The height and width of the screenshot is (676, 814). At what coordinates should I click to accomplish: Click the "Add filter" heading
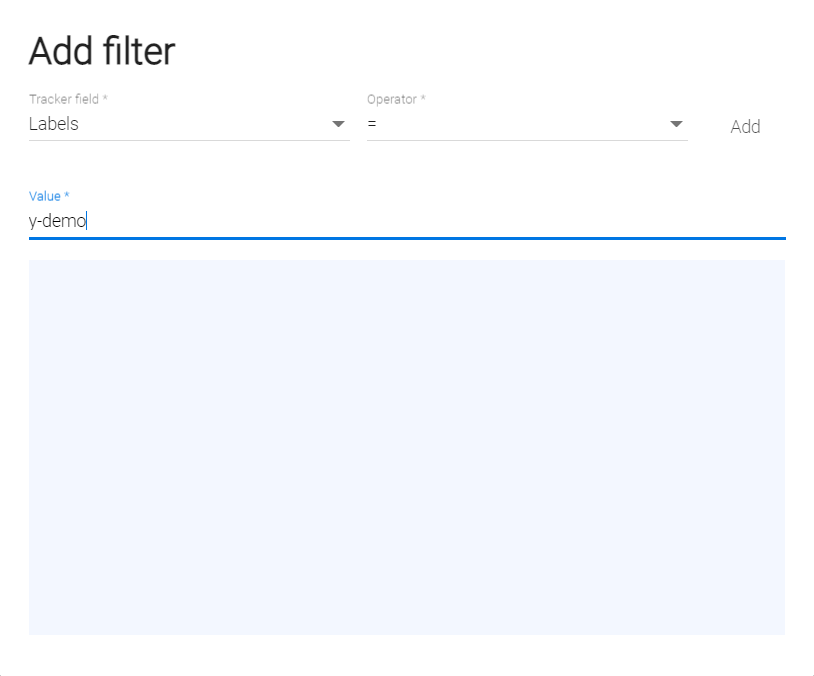click(x=102, y=51)
